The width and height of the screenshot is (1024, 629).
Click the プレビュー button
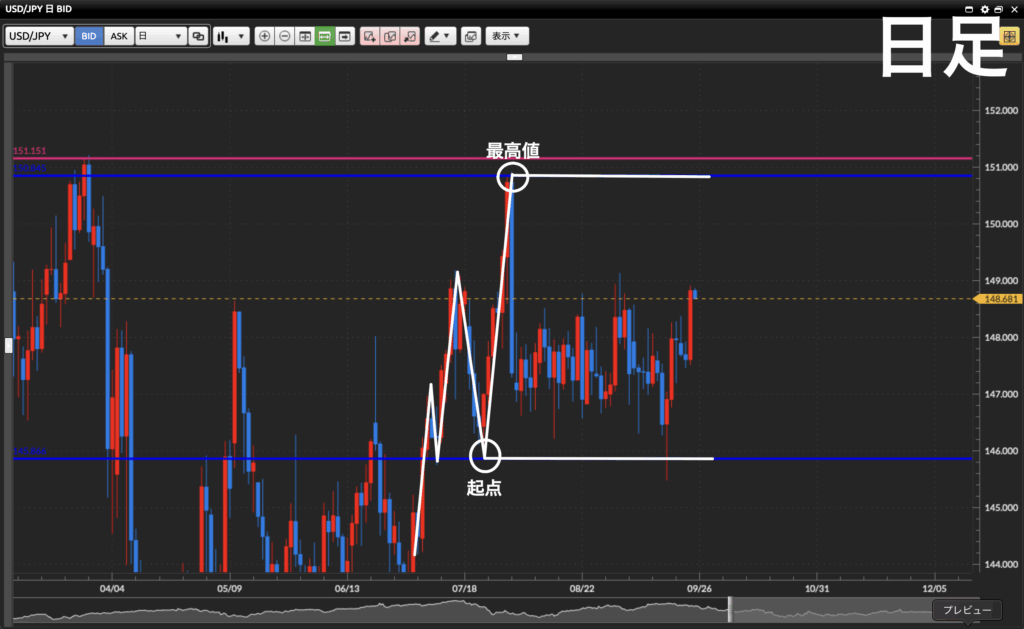point(967,610)
